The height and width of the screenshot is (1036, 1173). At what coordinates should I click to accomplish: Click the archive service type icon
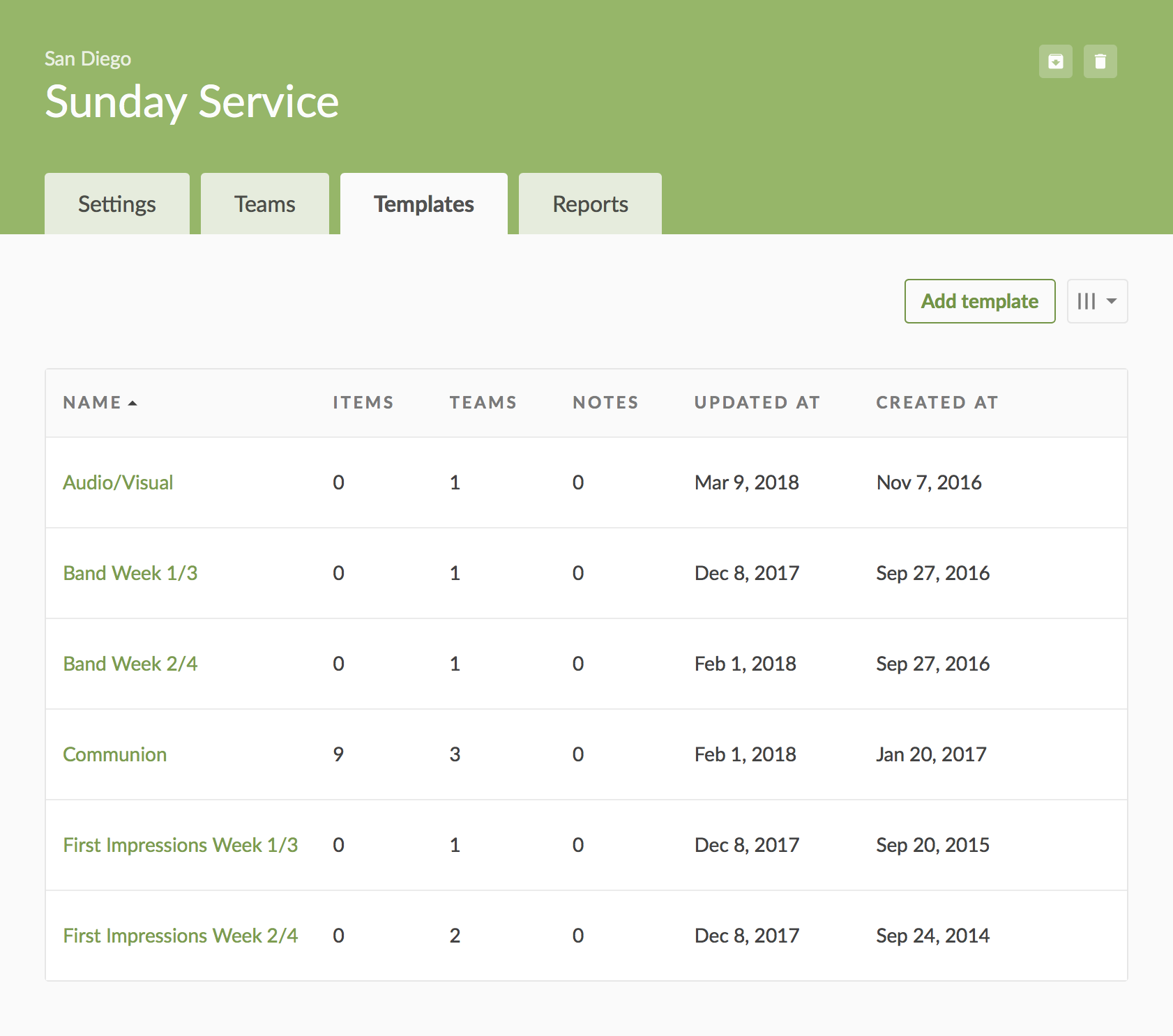coord(1055,61)
